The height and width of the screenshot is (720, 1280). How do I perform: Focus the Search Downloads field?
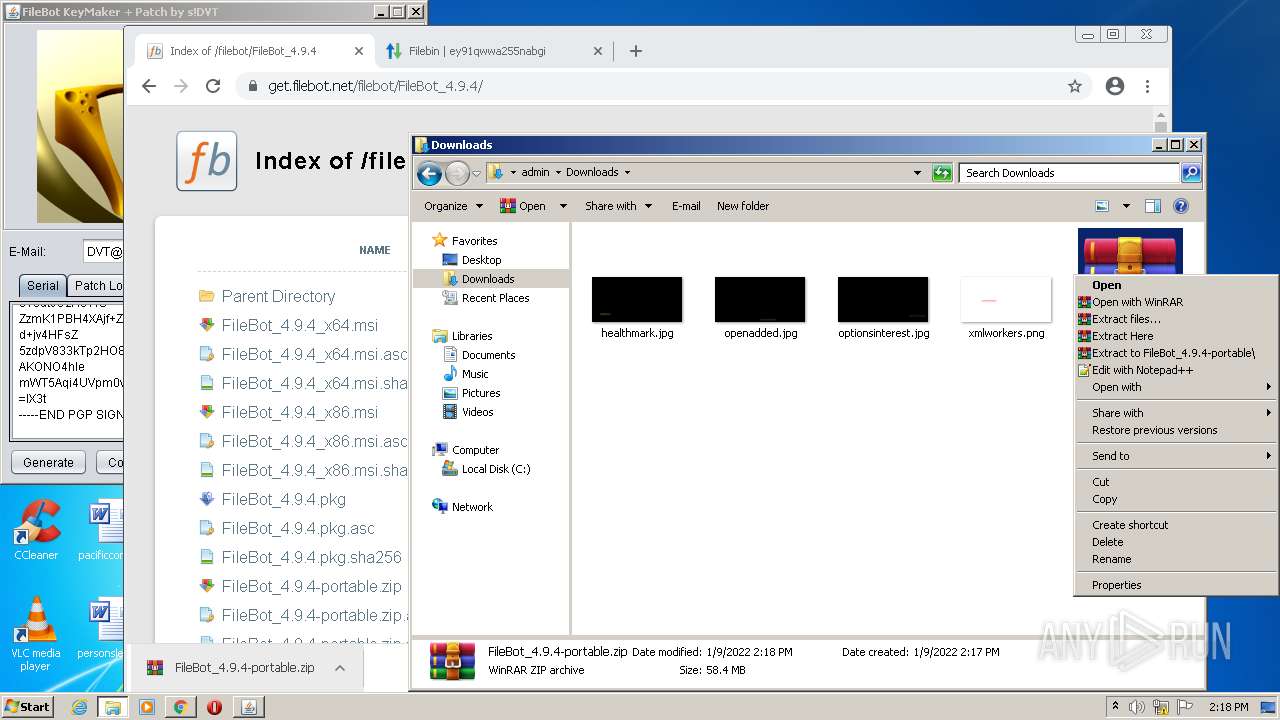pos(1068,173)
